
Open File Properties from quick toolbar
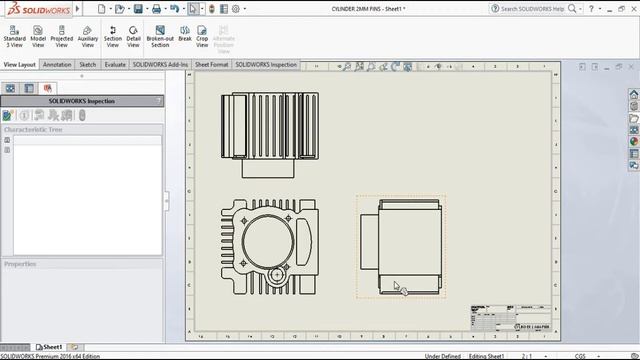tap(224, 9)
